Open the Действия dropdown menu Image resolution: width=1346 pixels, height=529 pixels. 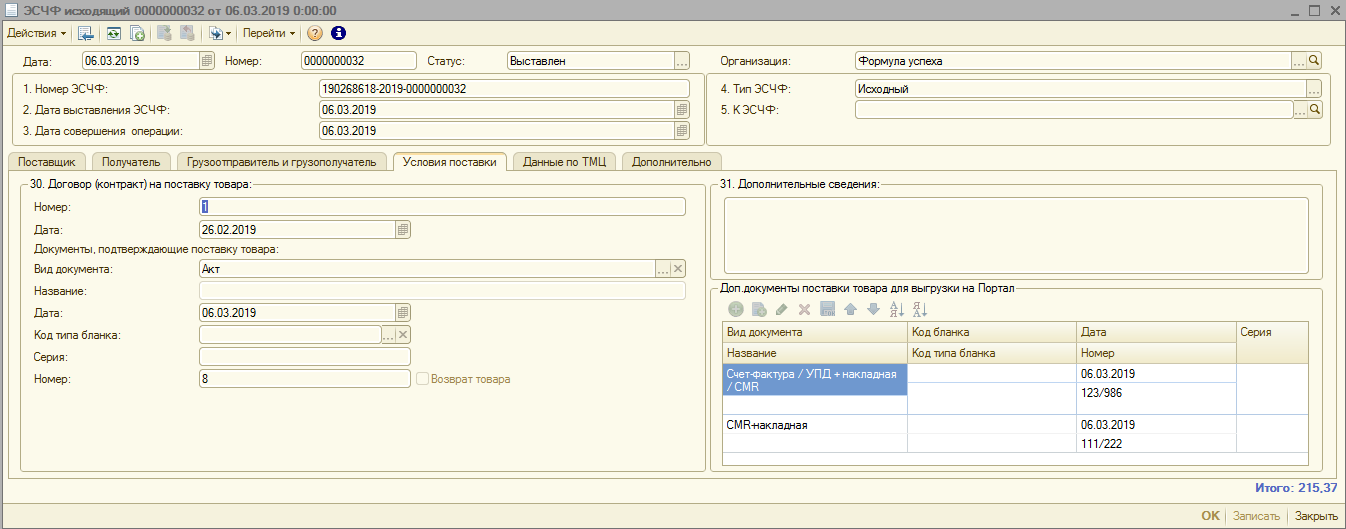(x=37, y=33)
